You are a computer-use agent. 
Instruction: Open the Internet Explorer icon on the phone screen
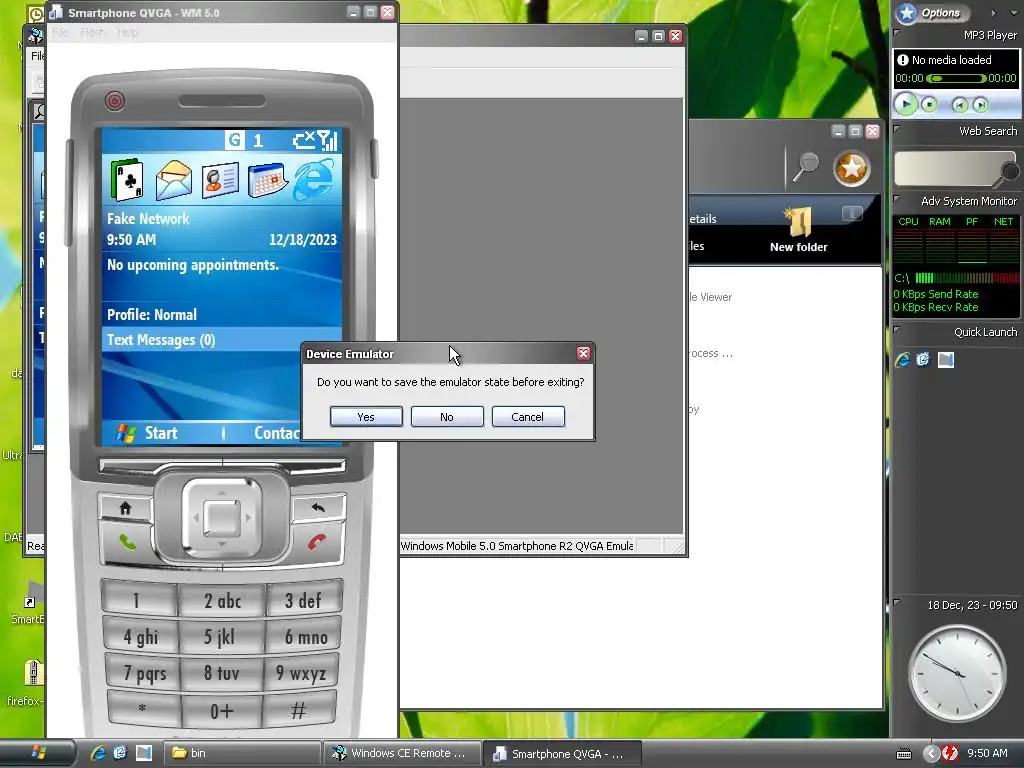click(x=313, y=179)
